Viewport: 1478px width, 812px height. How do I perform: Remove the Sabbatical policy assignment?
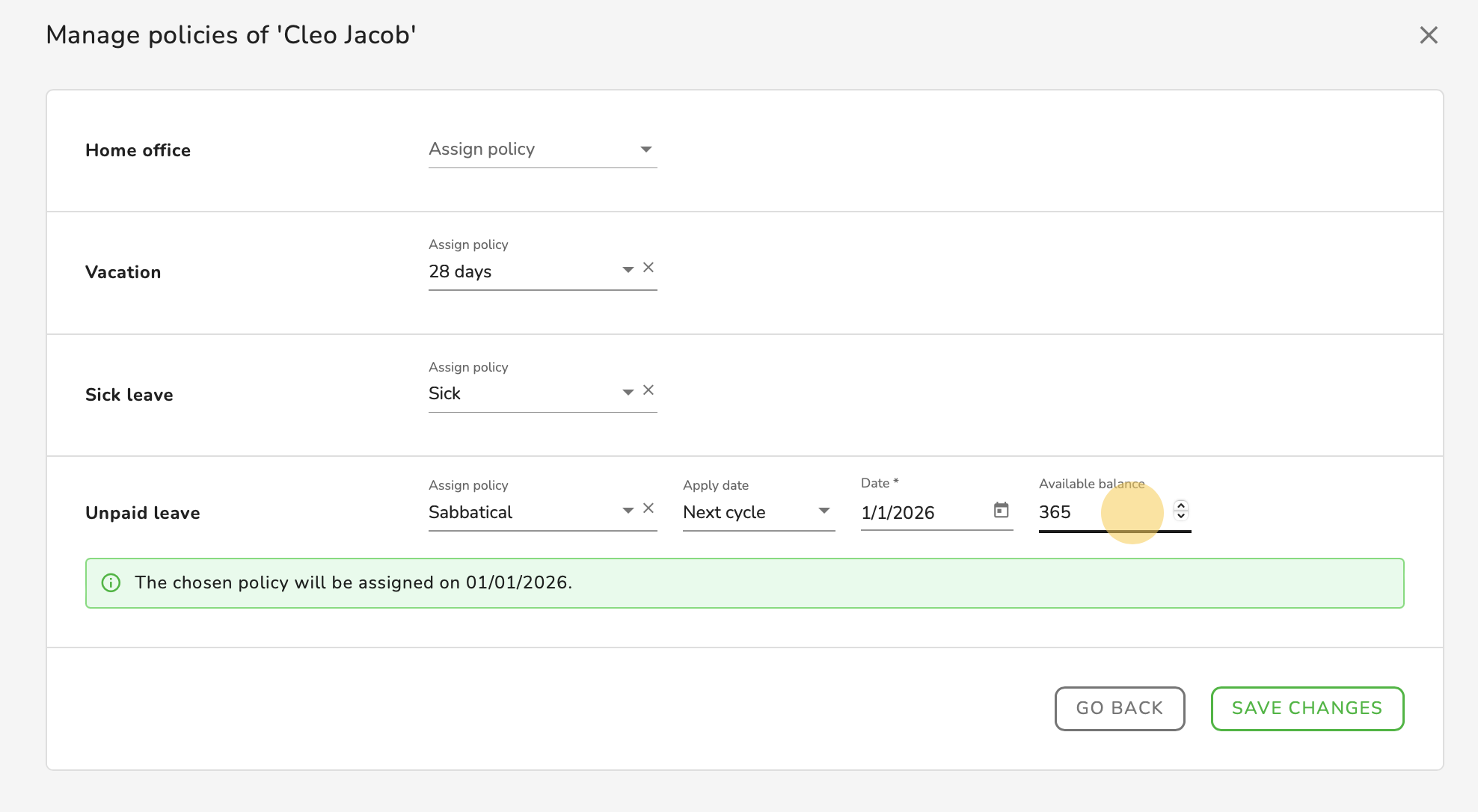pyautogui.click(x=648, y=508)
